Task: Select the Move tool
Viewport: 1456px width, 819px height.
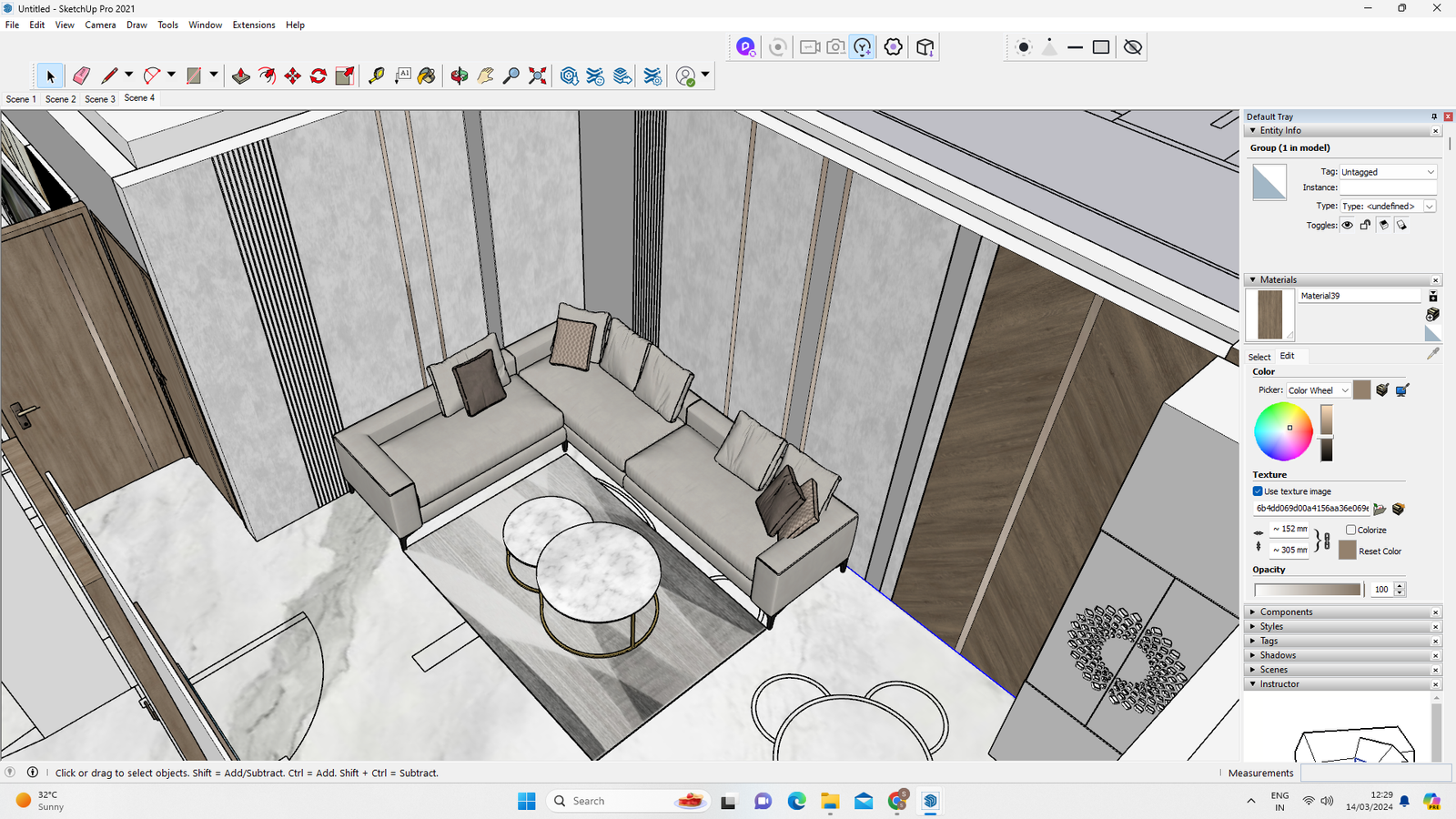Action: (292, 76)
